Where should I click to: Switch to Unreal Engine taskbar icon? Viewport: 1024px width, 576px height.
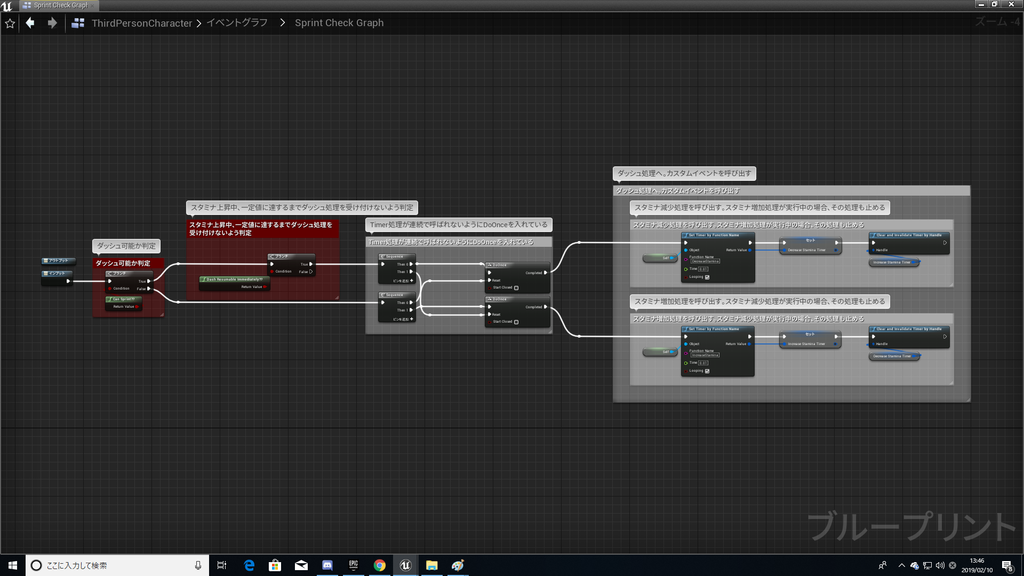click(x=406, y=566)
